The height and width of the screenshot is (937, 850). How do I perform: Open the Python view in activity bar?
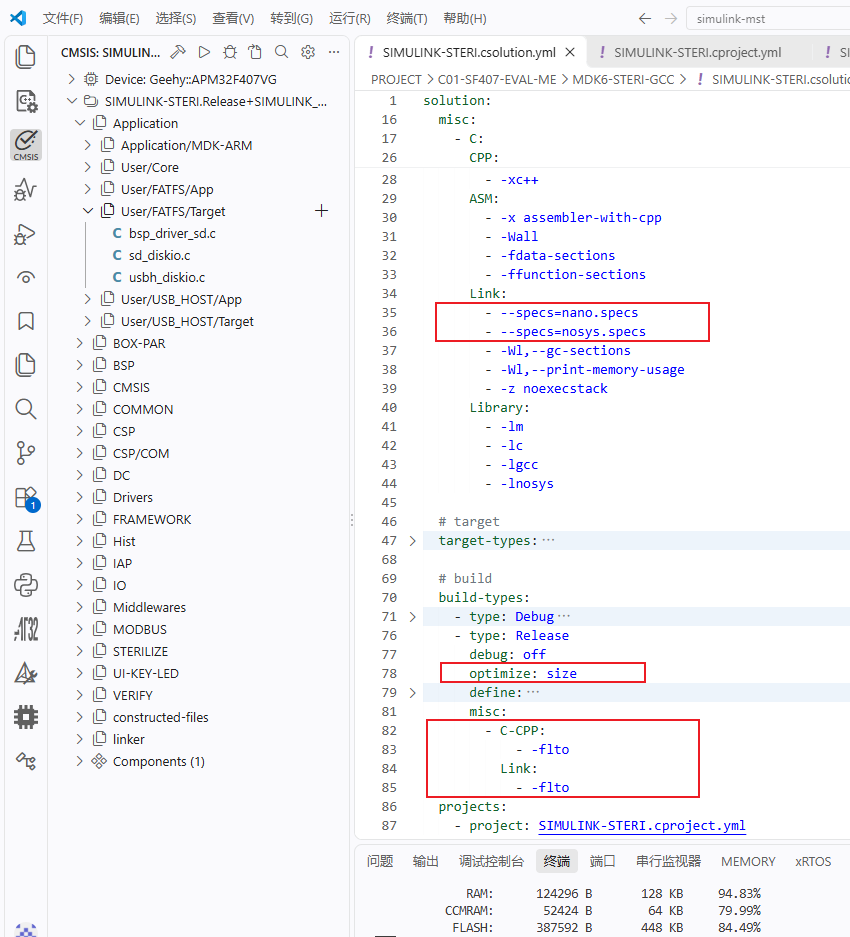(25, 585)
